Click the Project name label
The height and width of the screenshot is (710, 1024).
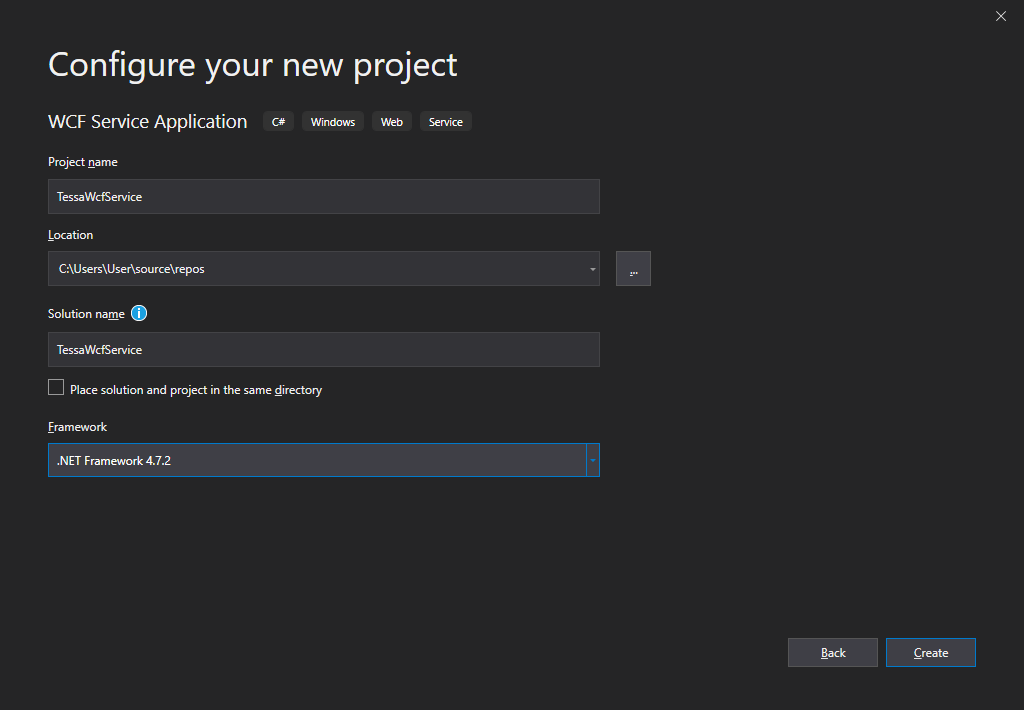[x=83, y=162]
